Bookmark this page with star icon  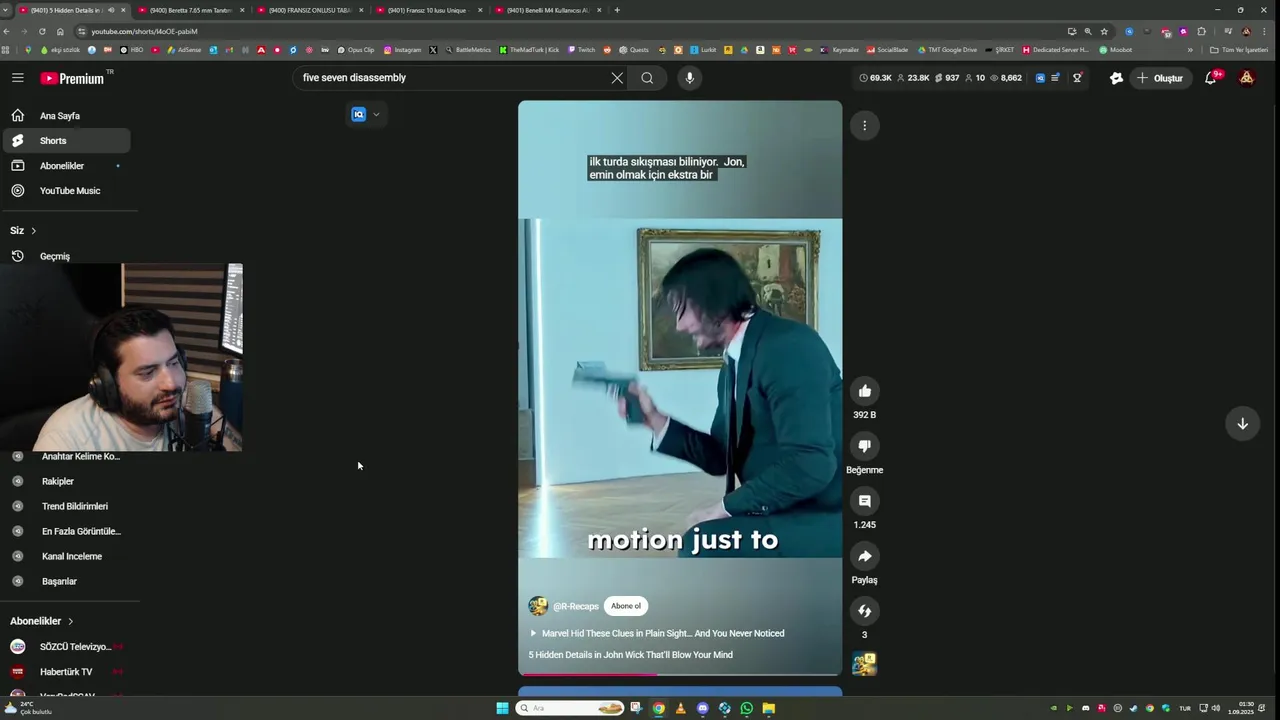[1104, 31]
